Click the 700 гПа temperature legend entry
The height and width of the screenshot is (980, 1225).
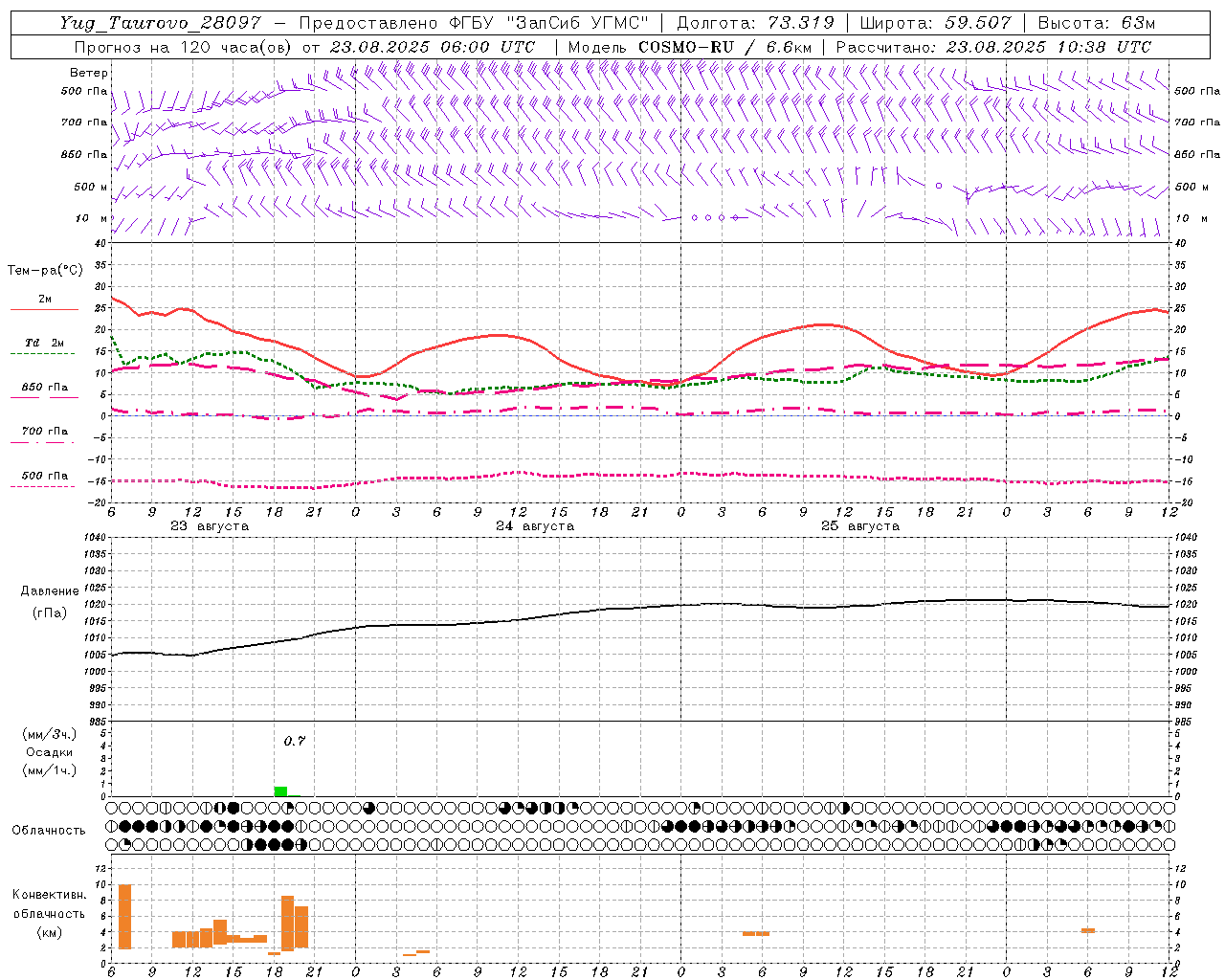(x=44, y=432)
